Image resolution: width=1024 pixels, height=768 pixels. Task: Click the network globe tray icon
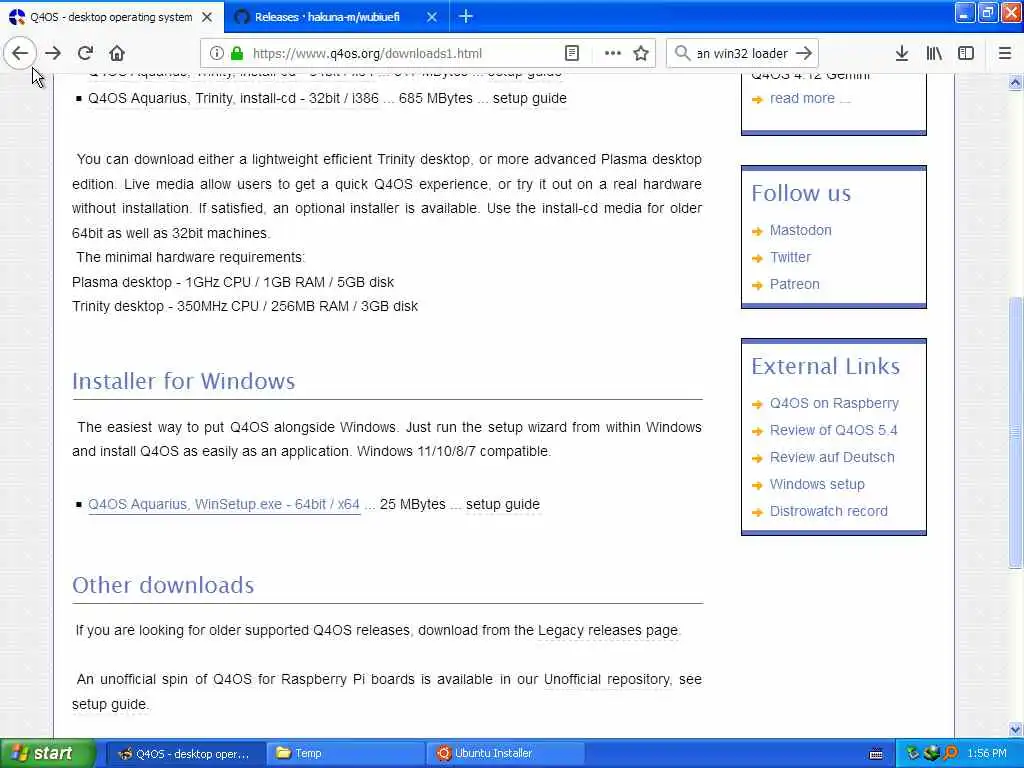tap(931, 753)
